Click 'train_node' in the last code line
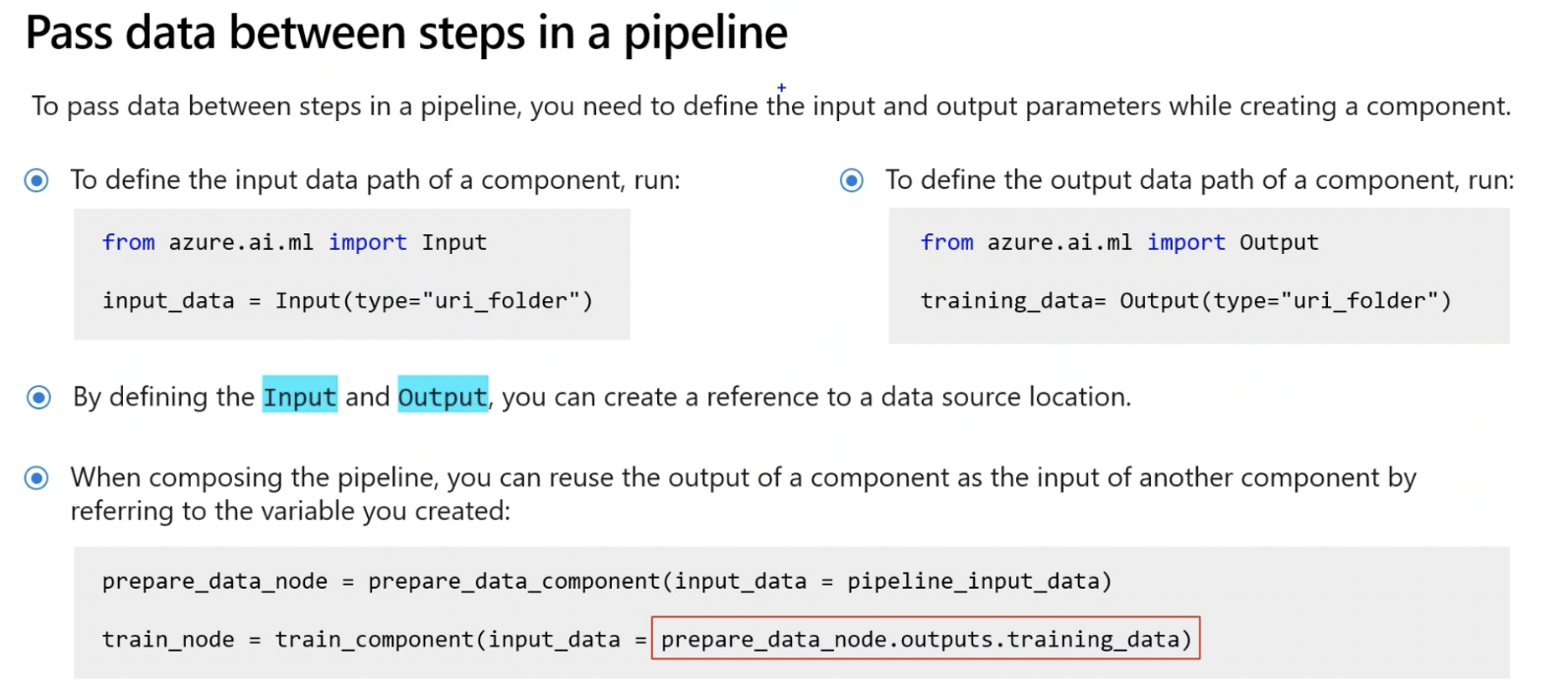 [x=168, y=640]
